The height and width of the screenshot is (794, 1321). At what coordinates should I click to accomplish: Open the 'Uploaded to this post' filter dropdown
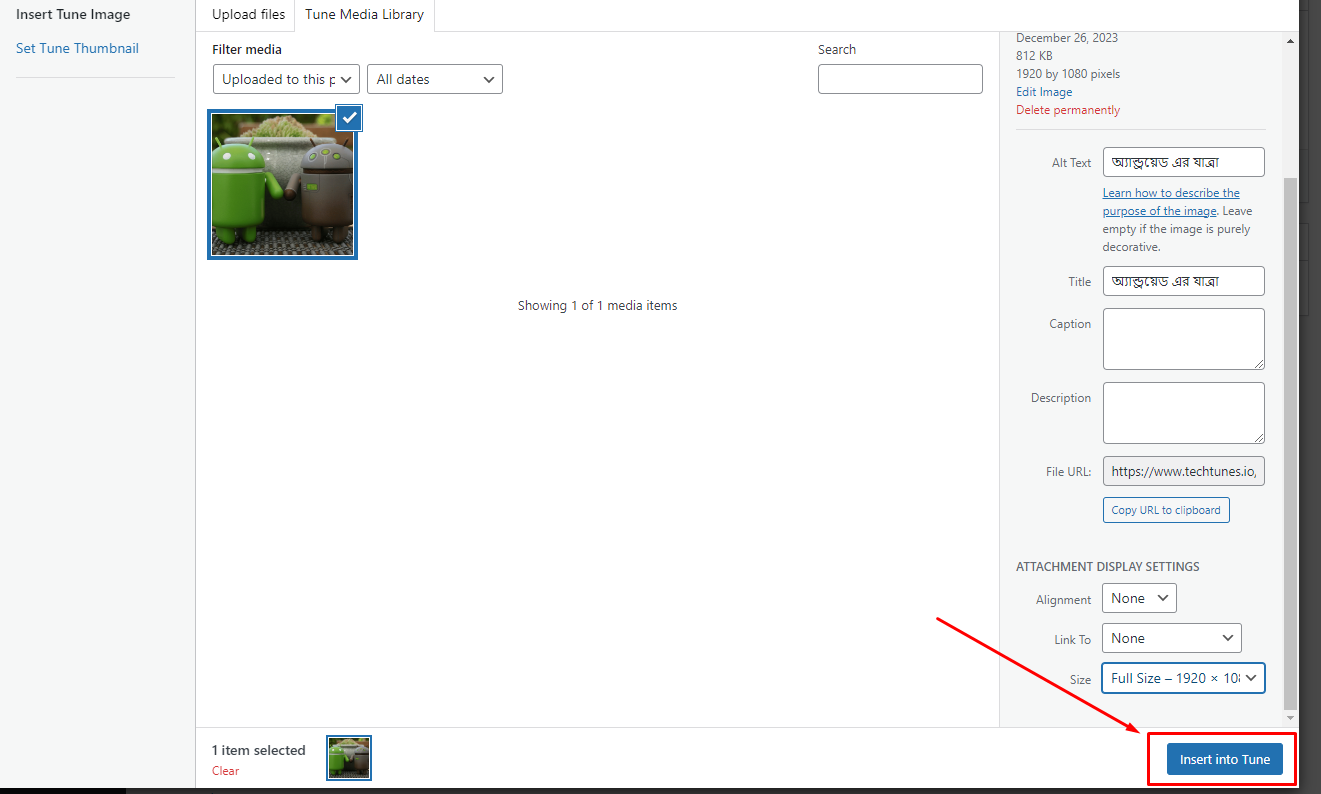[x=286, y=79]
